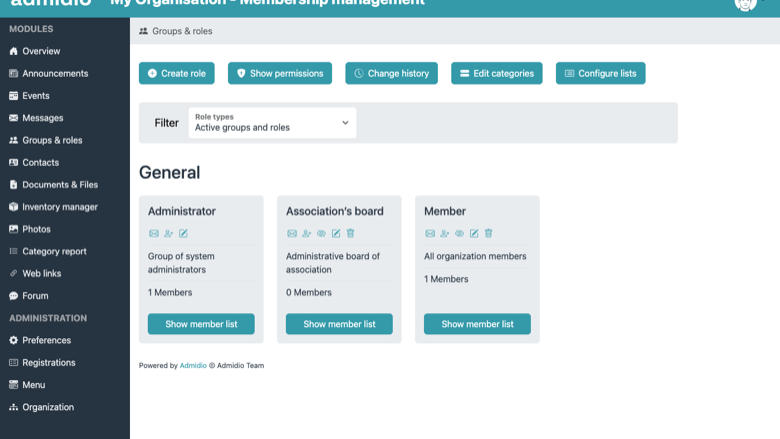Image resolution: width=780 pixels, height=439 pixels.
Task: Open Show permissions view
Action: coord(280,73)
